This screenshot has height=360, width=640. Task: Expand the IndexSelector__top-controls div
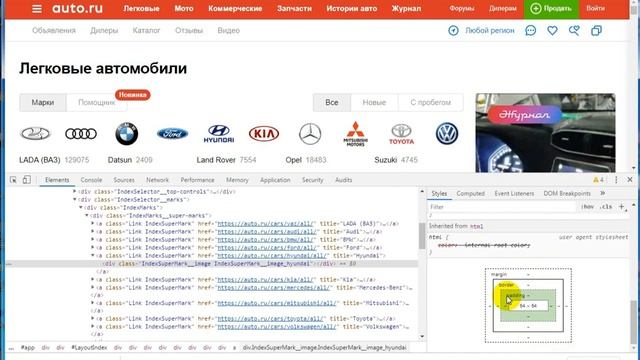pos(74,191)
